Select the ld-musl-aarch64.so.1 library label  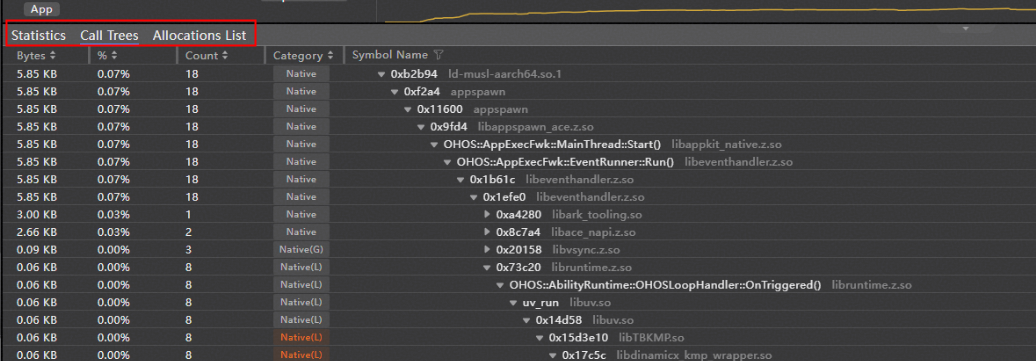[x=505, y=74]
